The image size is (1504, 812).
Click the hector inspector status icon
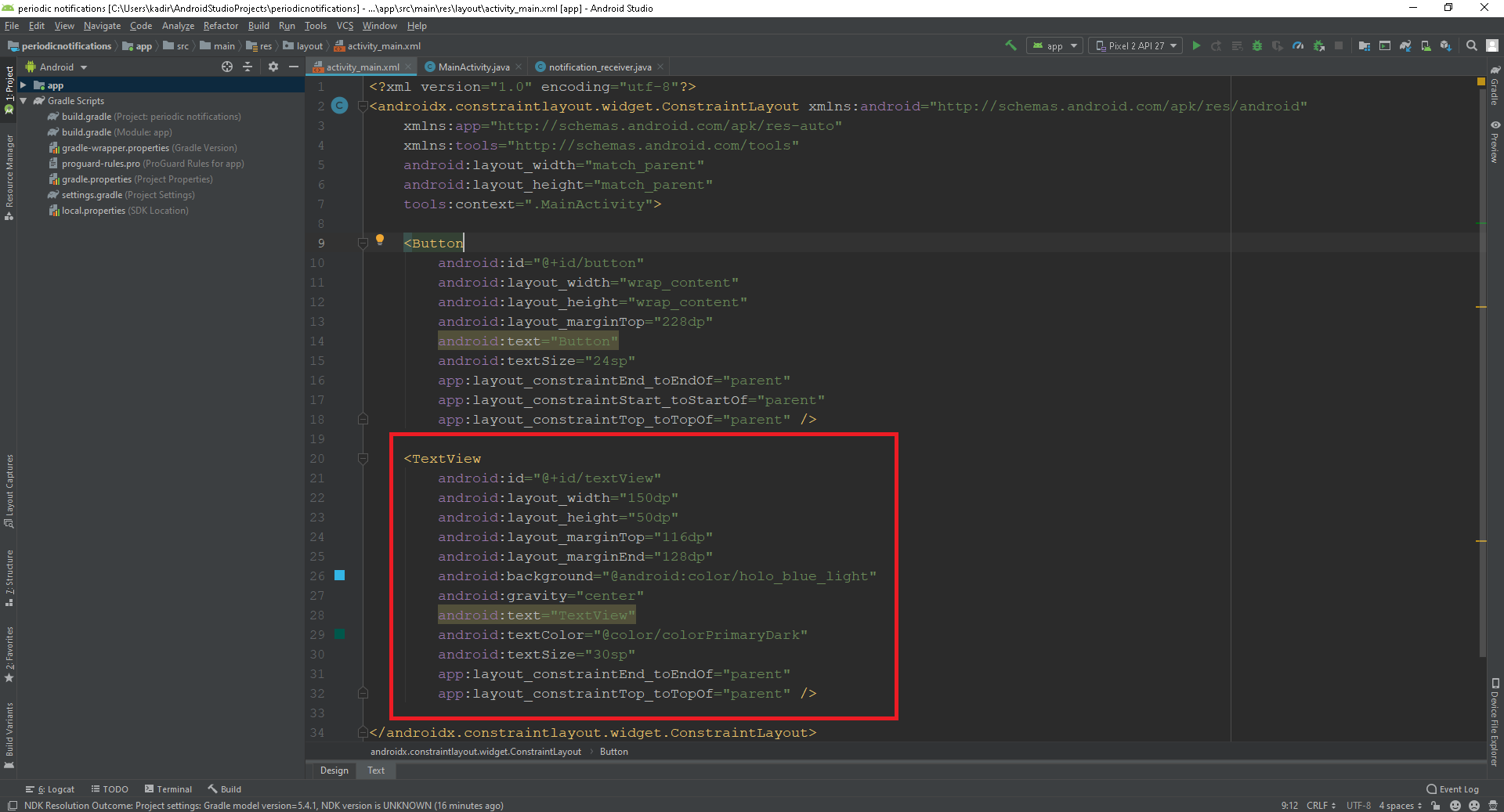click(x=1493, y=805)
